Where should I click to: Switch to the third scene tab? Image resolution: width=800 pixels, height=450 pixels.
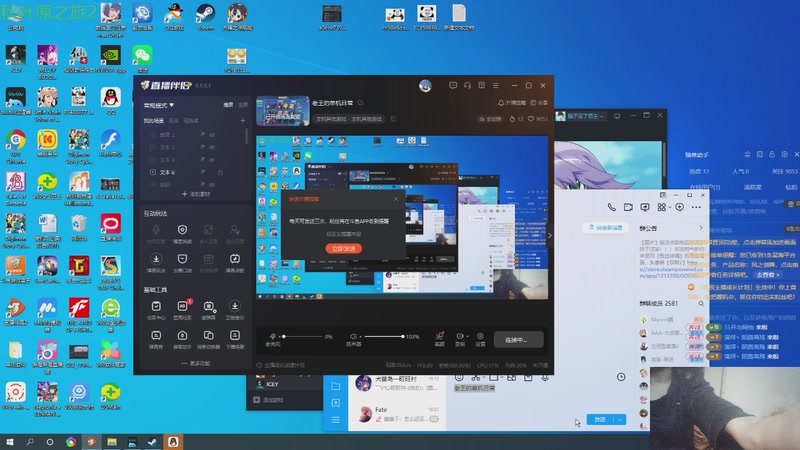[191, 121]
